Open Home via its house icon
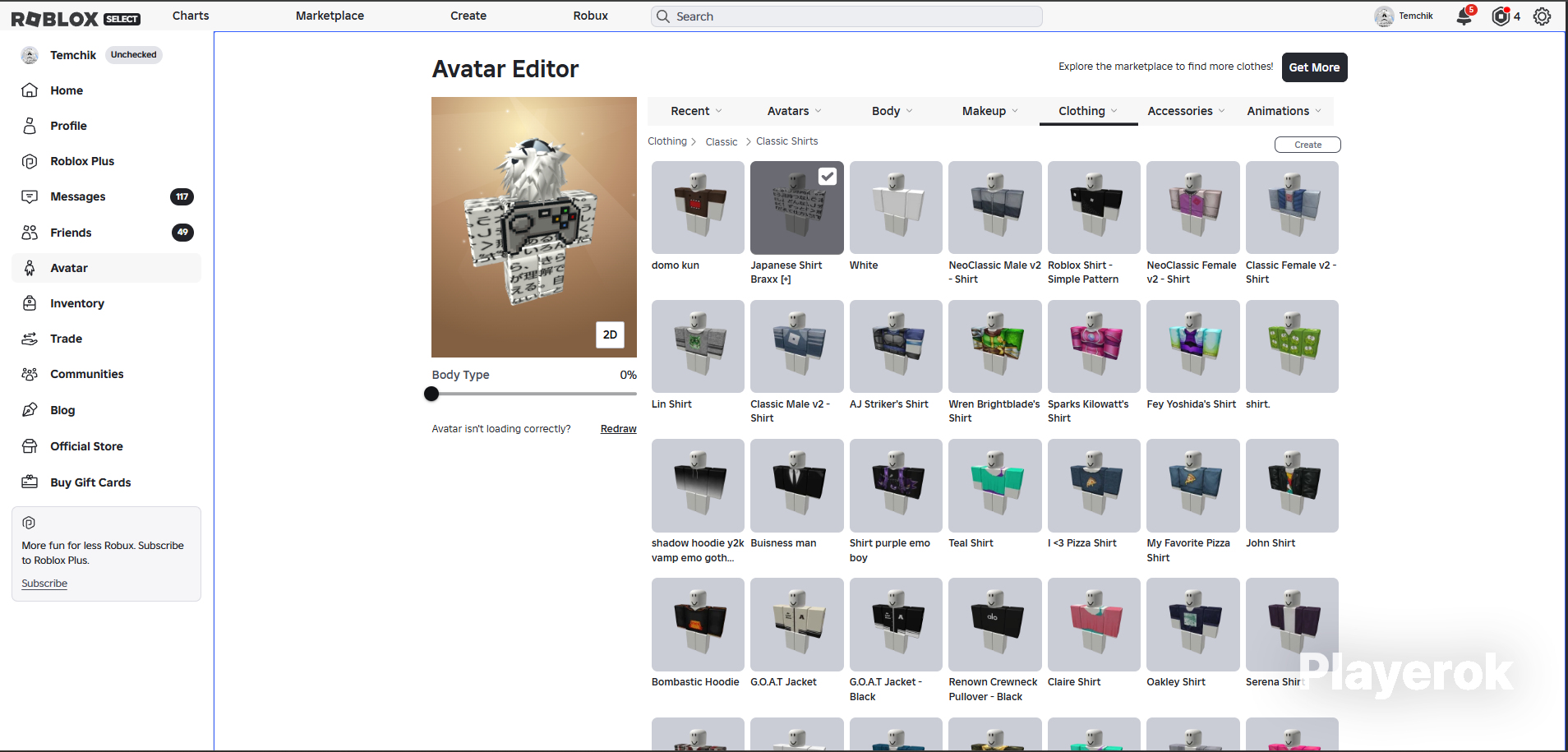 click(x=30, y=90)
